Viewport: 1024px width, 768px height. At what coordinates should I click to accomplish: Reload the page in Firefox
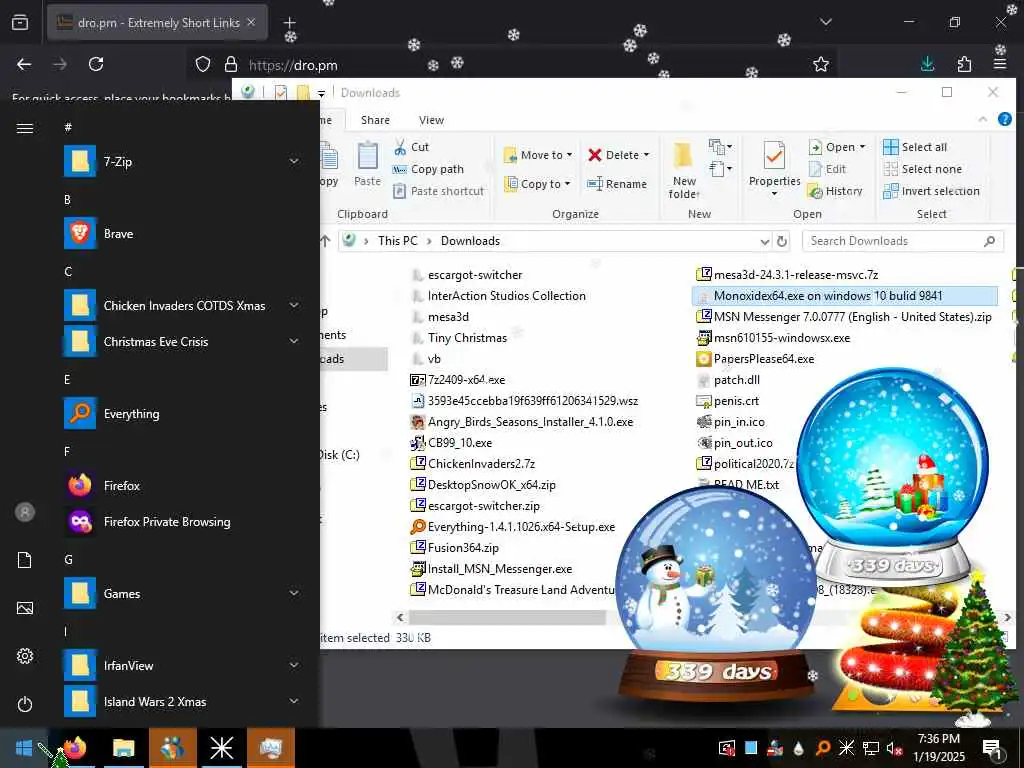tap(96, 64)
